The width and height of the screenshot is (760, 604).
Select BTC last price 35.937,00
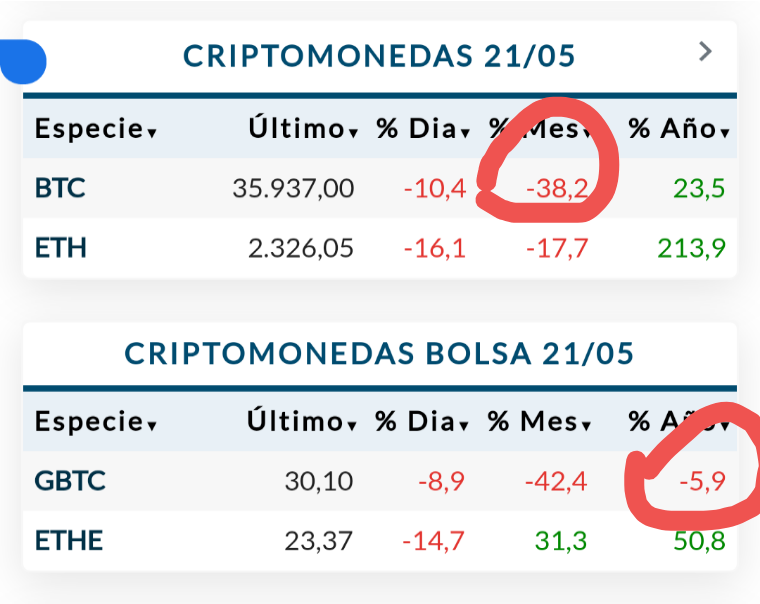tap(293, 188)
